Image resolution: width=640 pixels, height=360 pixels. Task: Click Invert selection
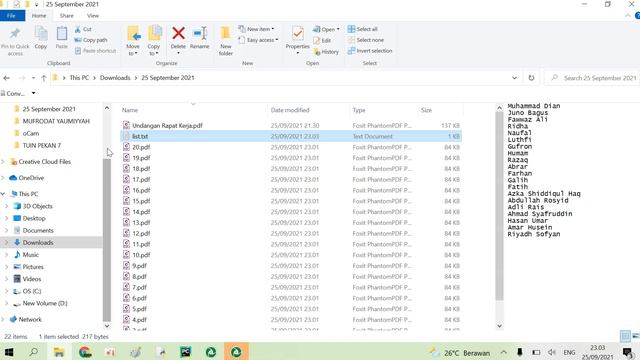[x=370, y=51]
